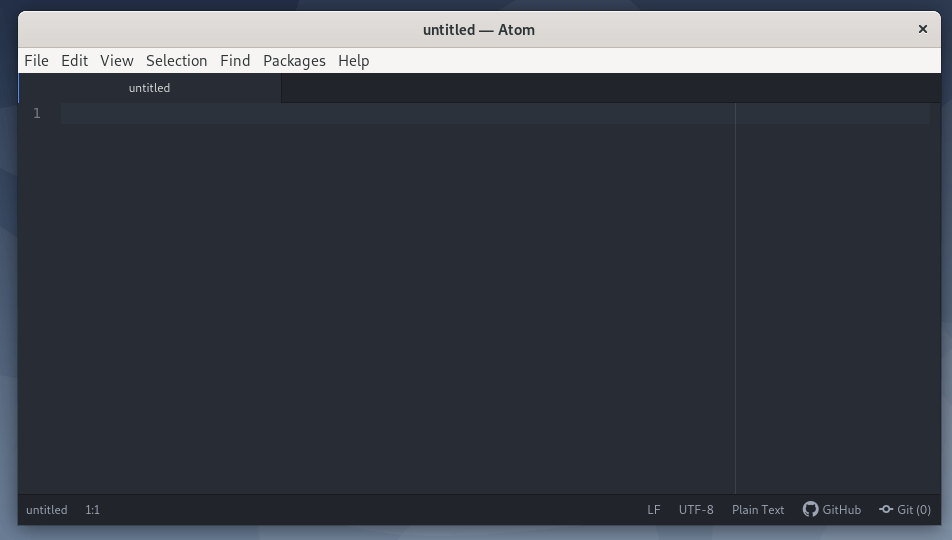Open the Plain Text grammar selector

(758, 510)
